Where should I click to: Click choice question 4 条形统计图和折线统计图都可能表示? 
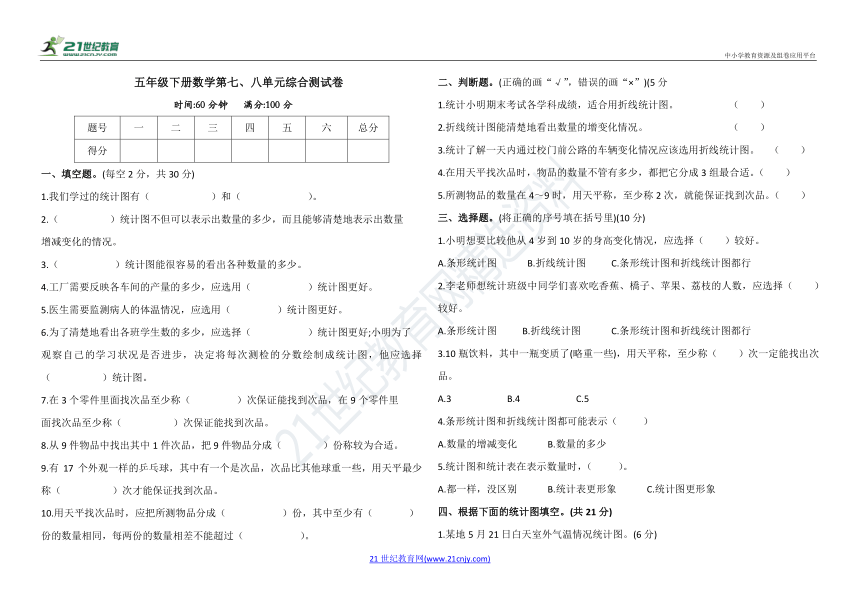click(543, 421)
